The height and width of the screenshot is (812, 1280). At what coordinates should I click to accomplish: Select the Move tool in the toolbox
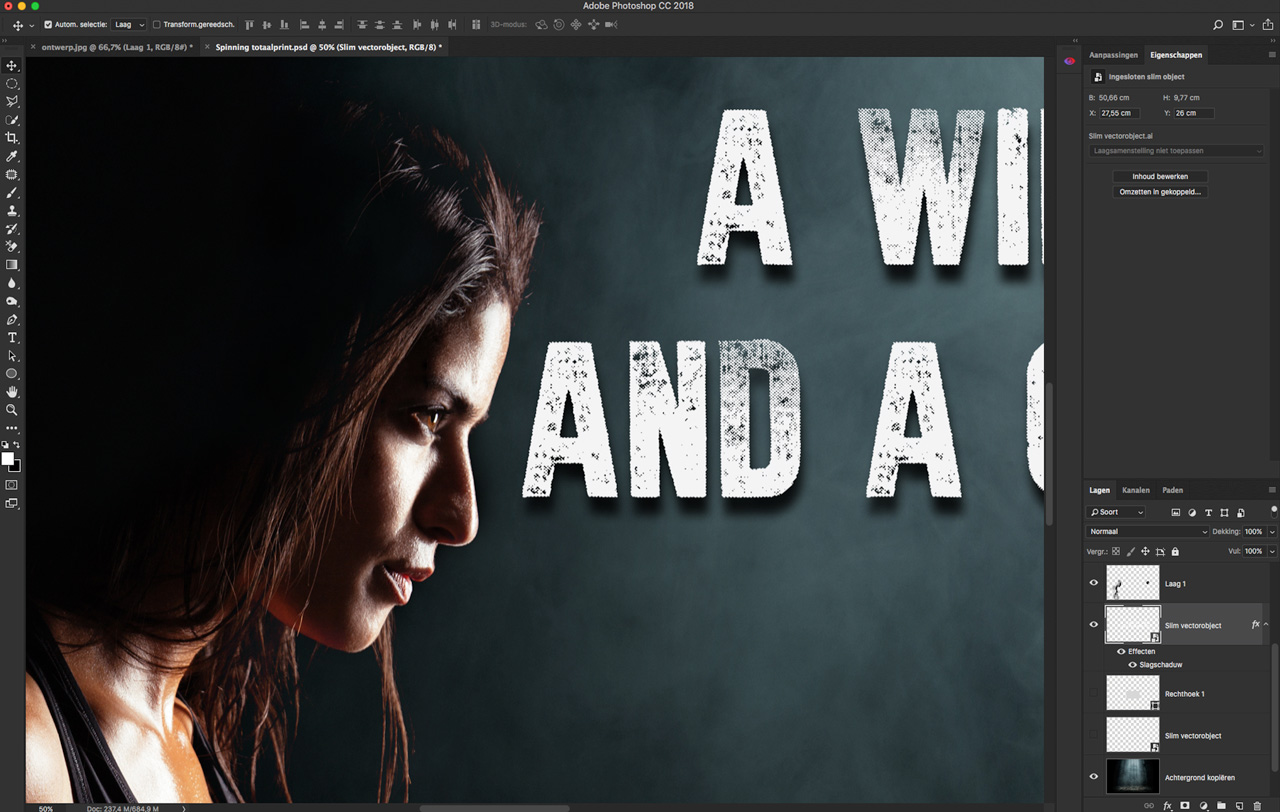[x=12, y=66]
